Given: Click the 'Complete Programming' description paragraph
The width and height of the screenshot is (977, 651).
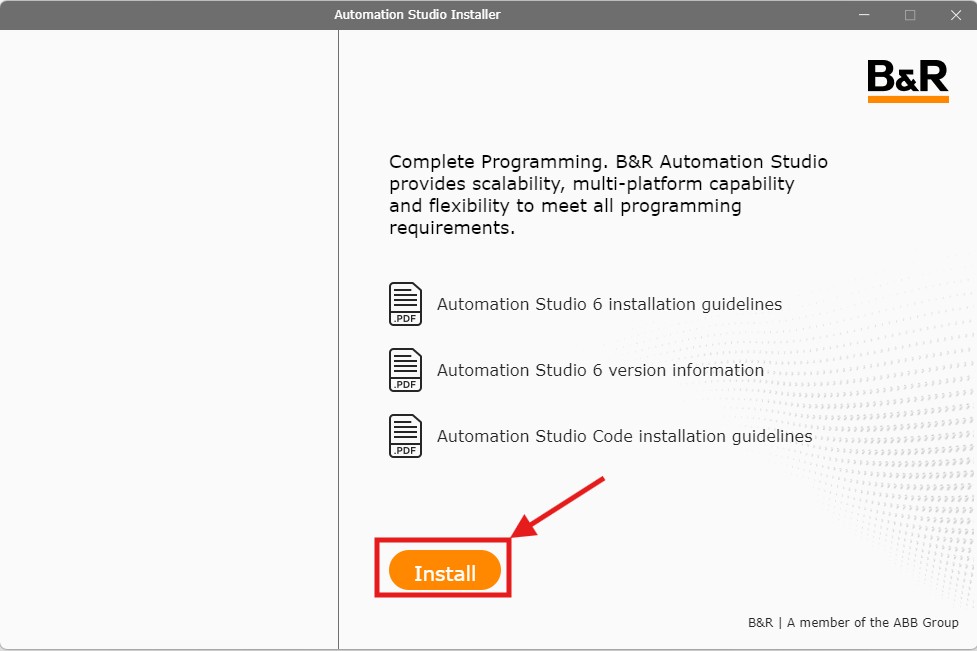Looking at the screenshot, I should 608,194.
